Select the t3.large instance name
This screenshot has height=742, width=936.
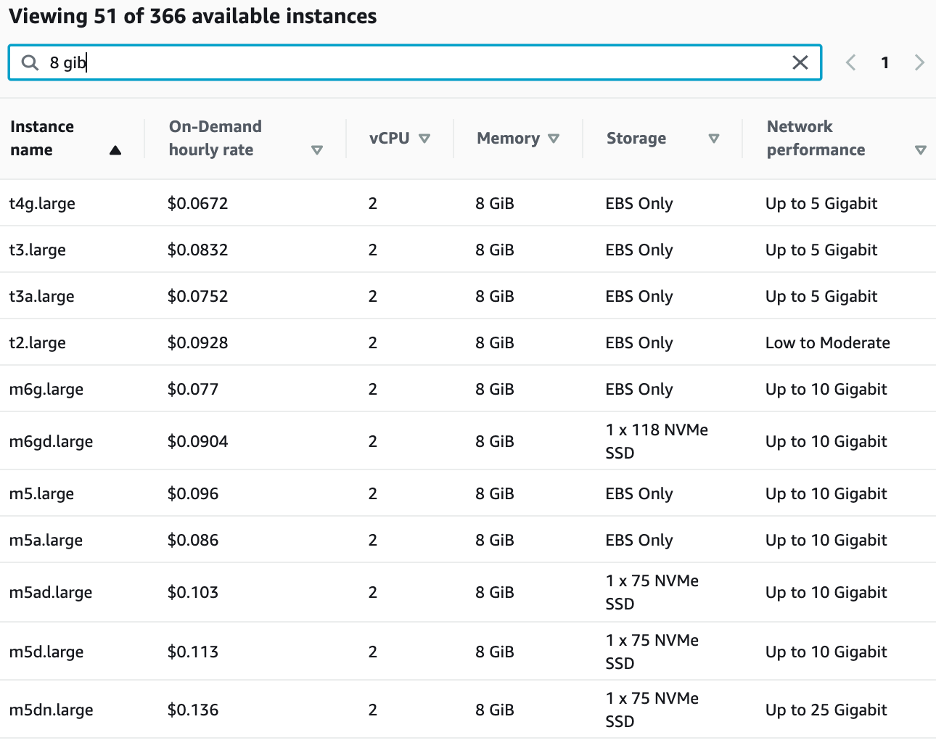[38, 250]
